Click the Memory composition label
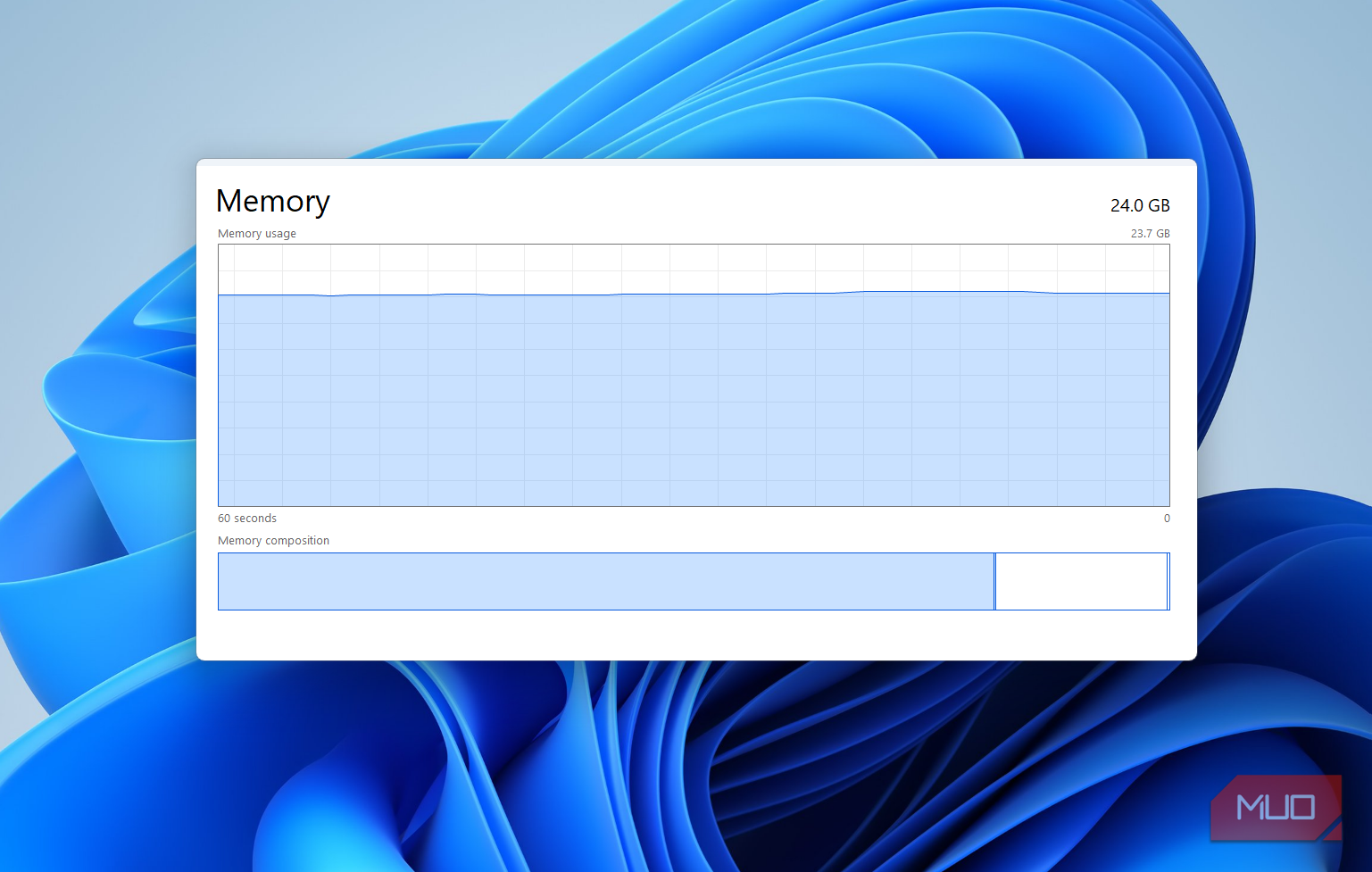1372x872 pixels. pos(273,541)
